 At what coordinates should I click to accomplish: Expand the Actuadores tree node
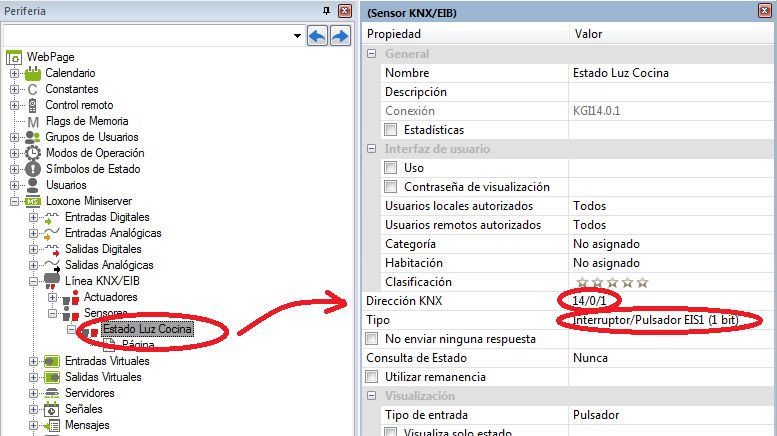[x=53, y=297]
